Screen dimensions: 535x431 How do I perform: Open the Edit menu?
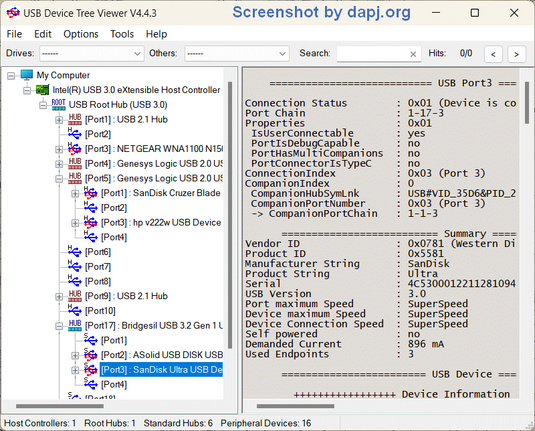tap(43, 34)
